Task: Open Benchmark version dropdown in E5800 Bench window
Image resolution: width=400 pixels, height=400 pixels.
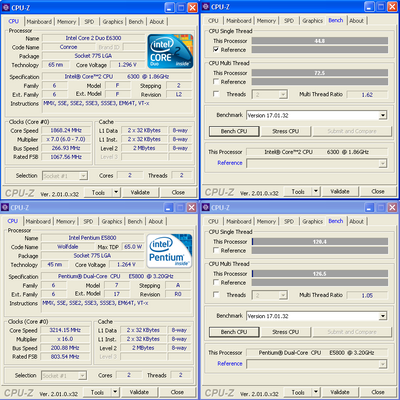Action: pyautogui.click(x=383, y=316)
